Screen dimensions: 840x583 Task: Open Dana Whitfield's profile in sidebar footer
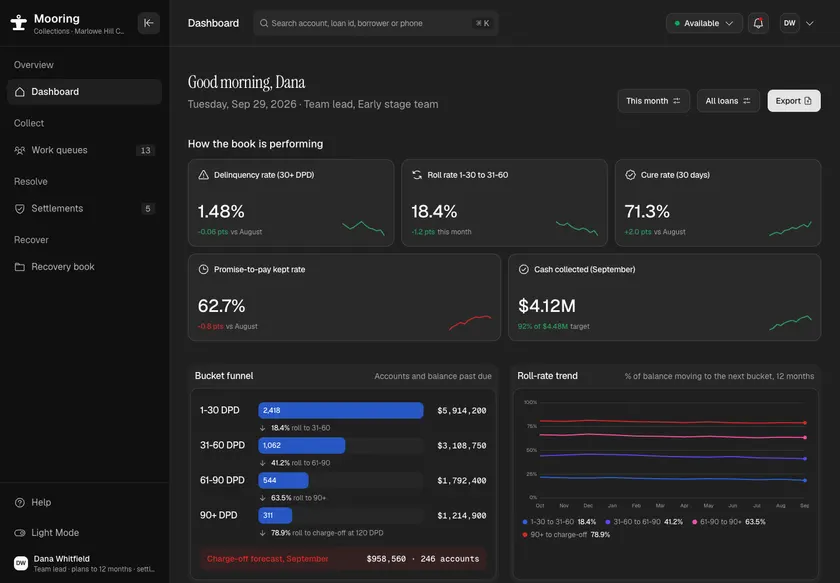(85, 563)
